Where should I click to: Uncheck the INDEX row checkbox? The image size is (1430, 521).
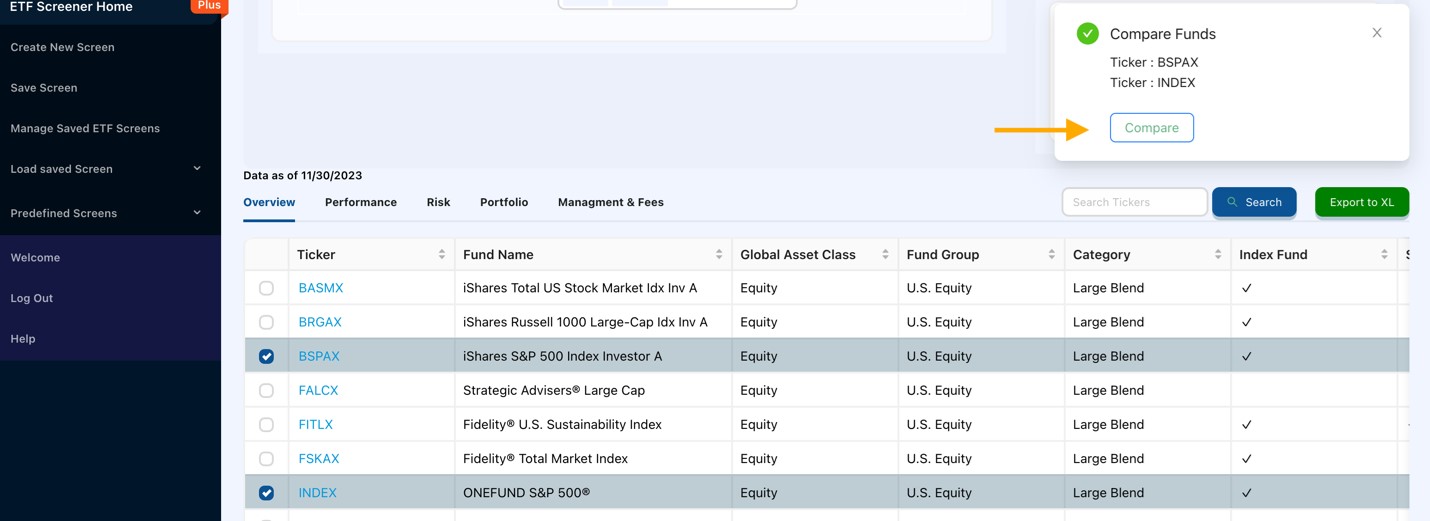click(266, 493)
